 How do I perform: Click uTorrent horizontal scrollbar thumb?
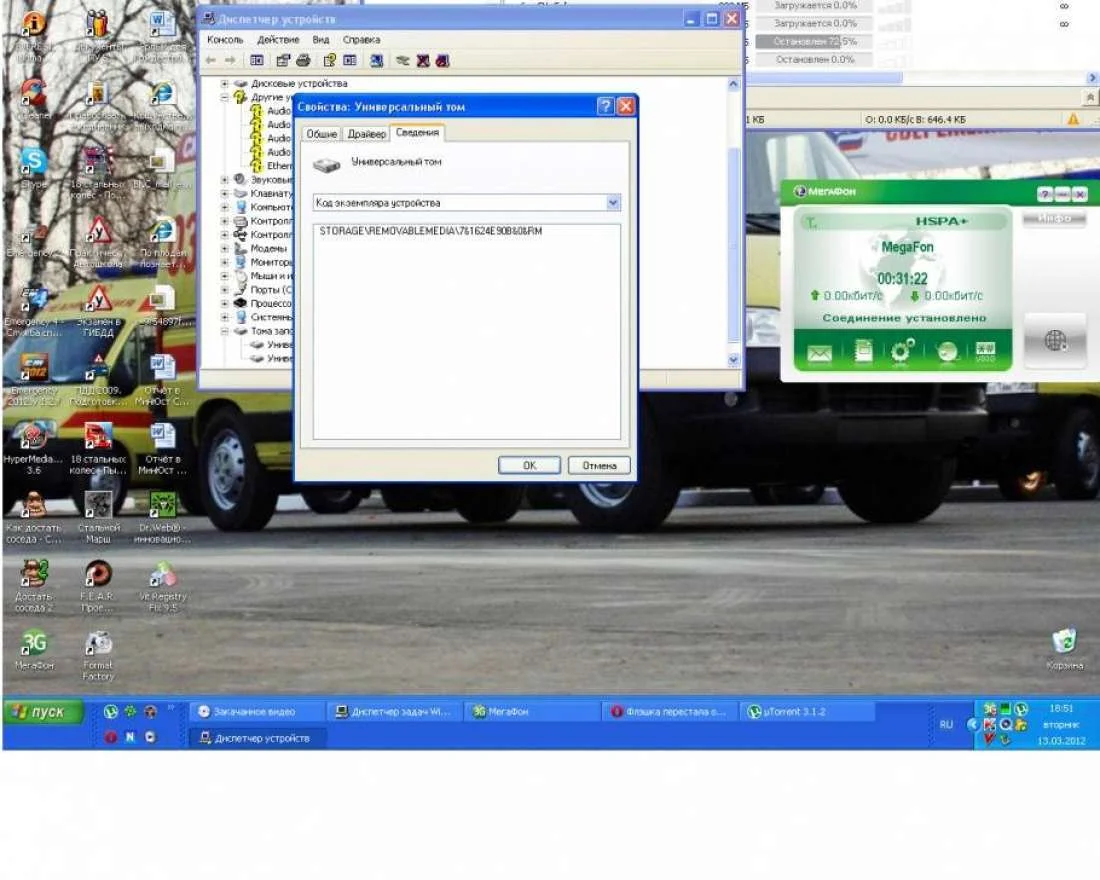tap(824, 78)
